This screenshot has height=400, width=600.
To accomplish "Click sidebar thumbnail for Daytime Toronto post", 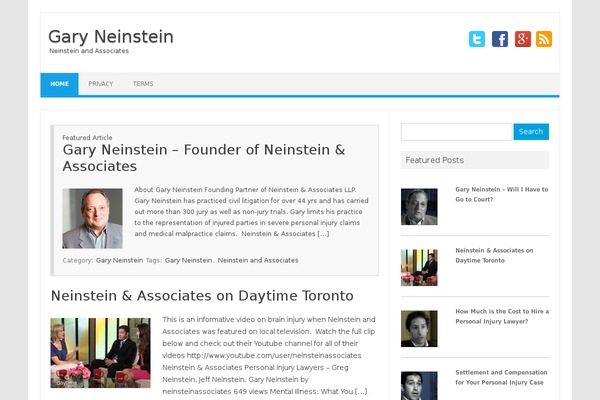I will 419,268.
